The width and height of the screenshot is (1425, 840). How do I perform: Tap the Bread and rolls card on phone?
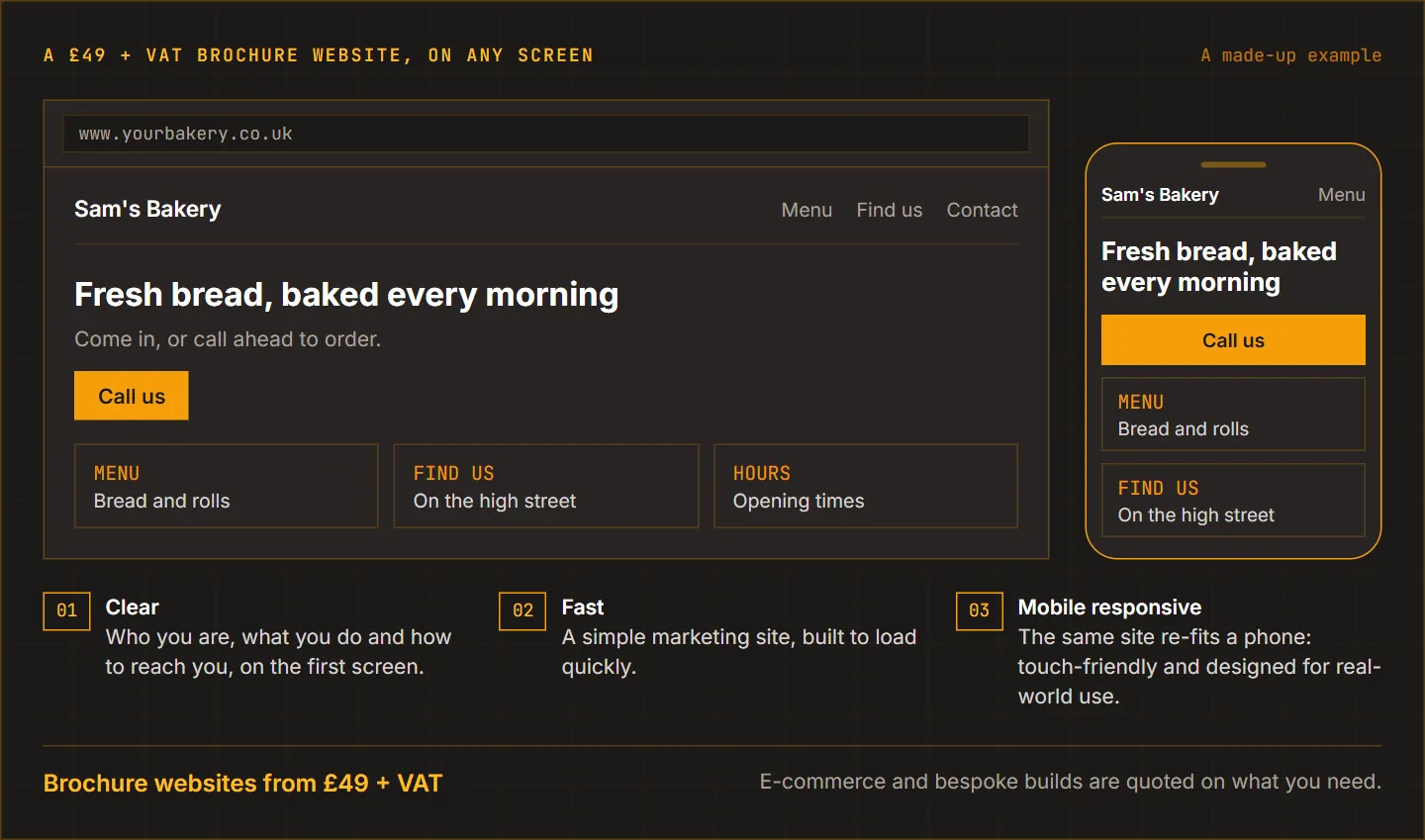click(x=1233, y=415)
